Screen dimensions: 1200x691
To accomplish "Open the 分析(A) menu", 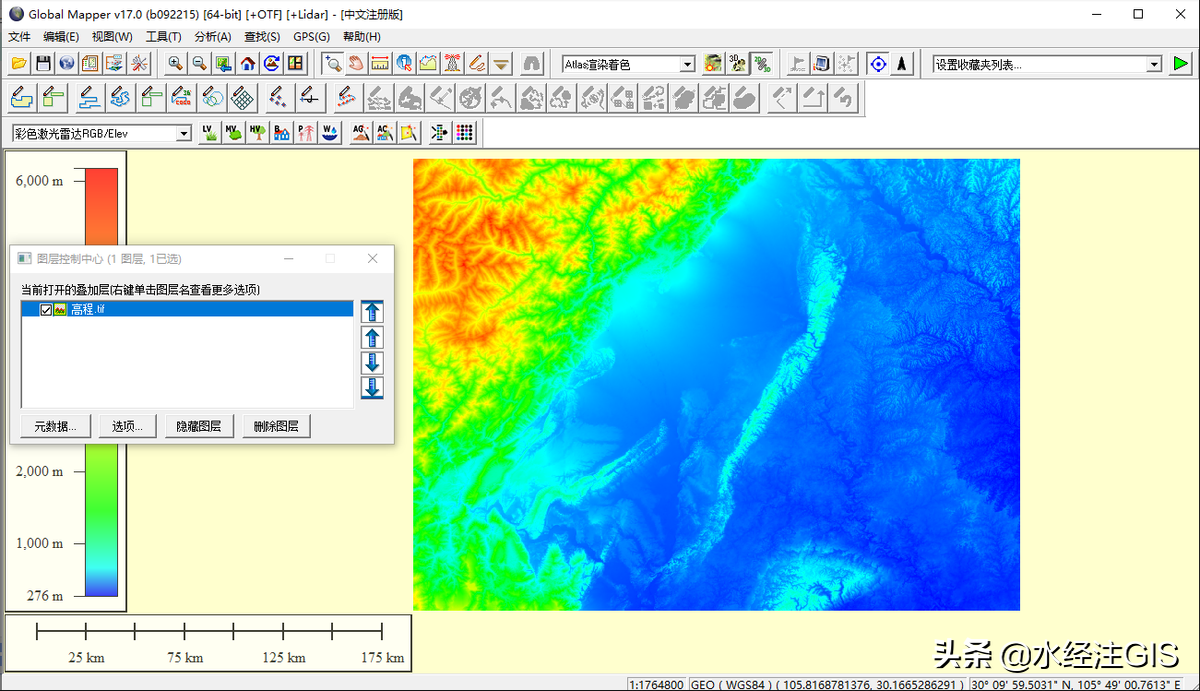I will [x=213, y=37].
